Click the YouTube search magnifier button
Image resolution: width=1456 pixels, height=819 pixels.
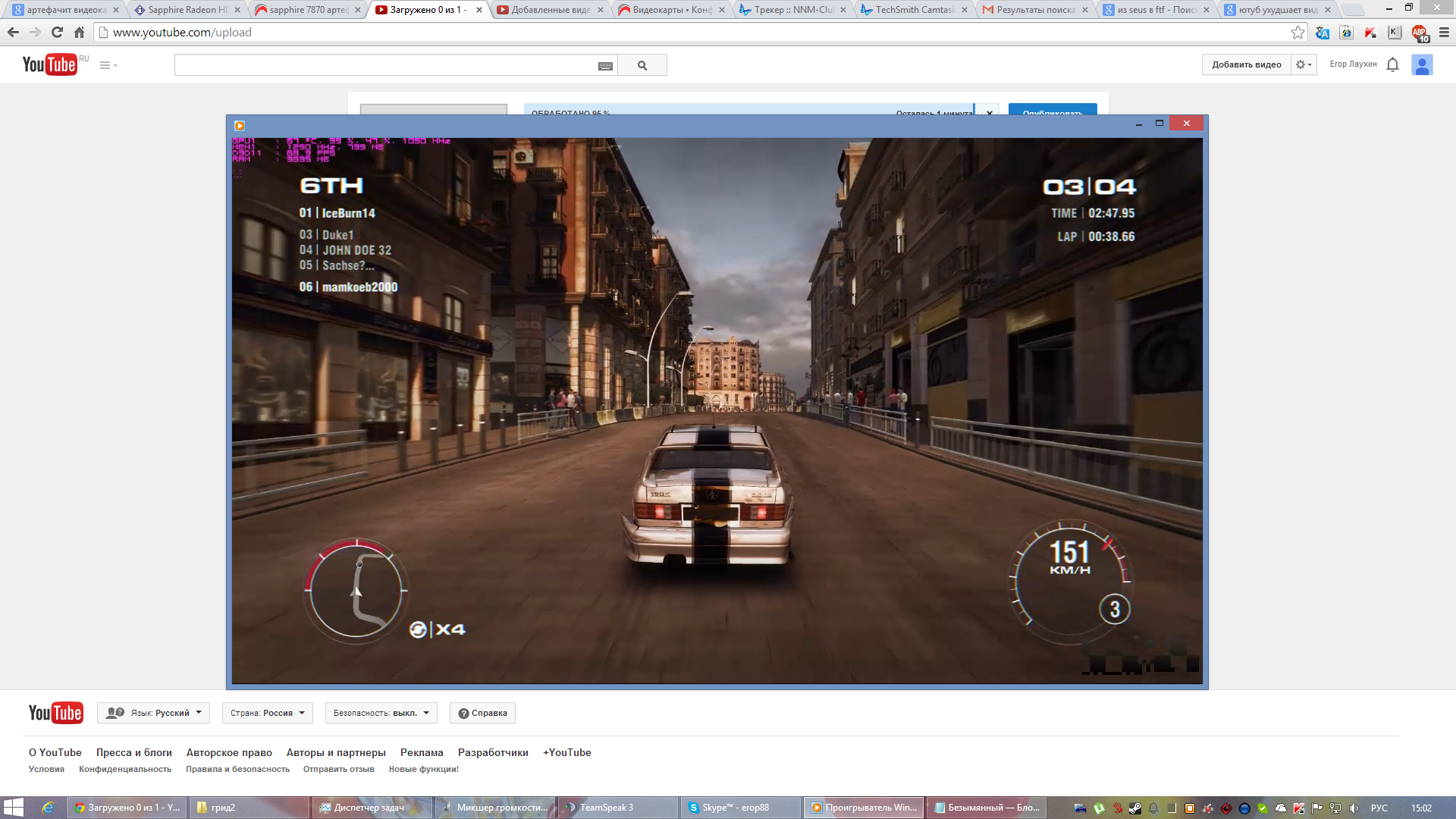[x=642, y=65]
